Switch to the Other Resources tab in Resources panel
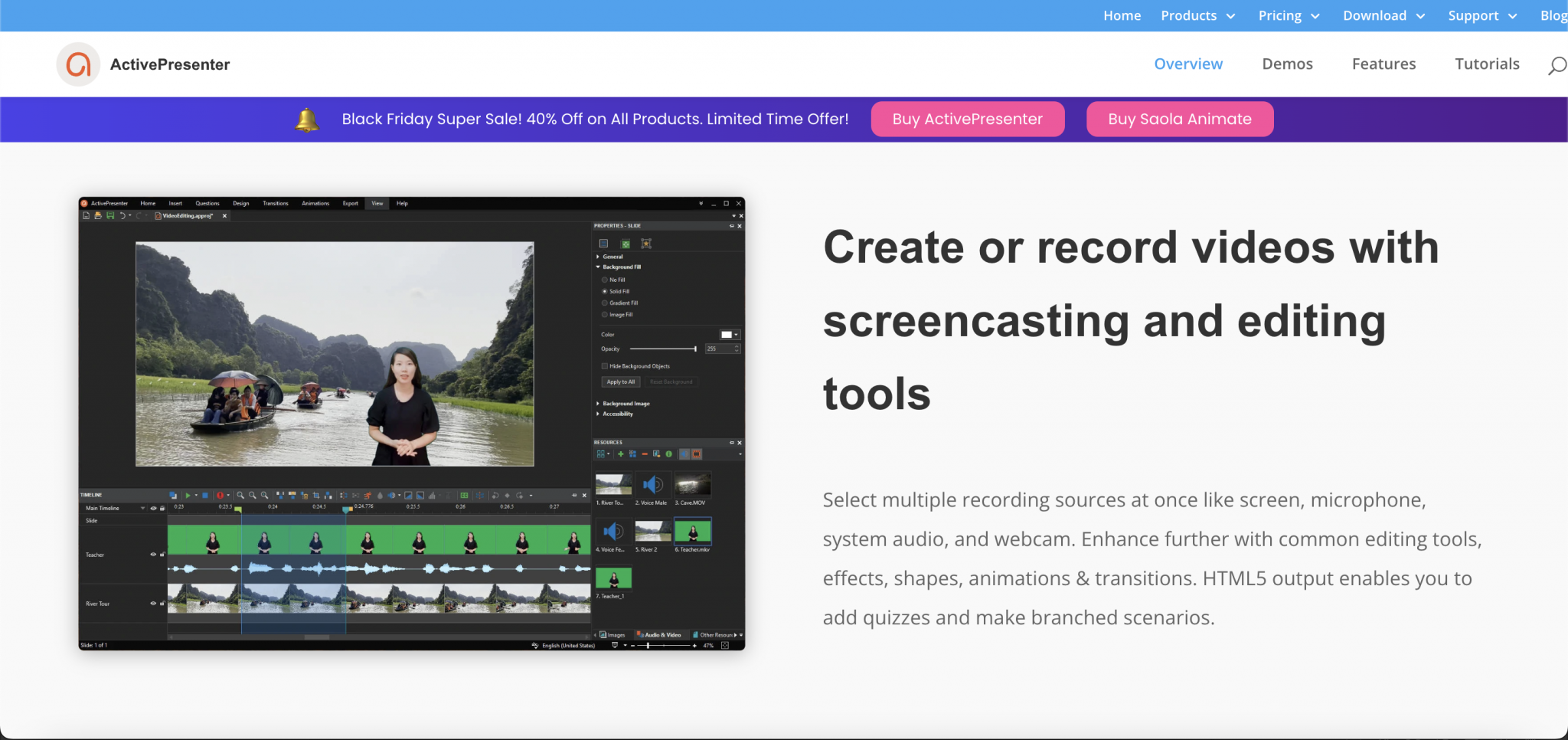 click(714, 635)
